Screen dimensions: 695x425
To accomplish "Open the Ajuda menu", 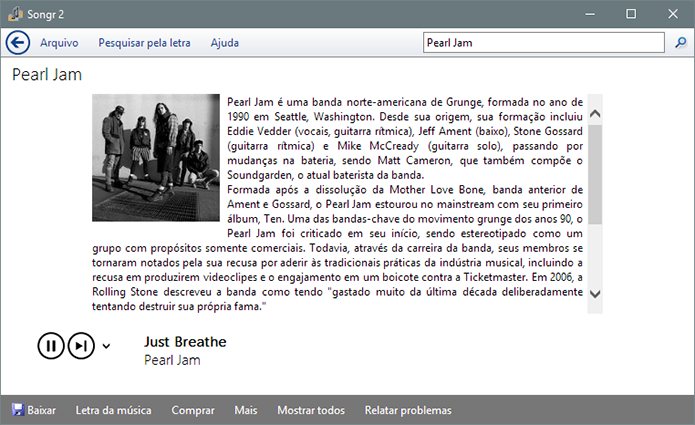I will (225, 43).
